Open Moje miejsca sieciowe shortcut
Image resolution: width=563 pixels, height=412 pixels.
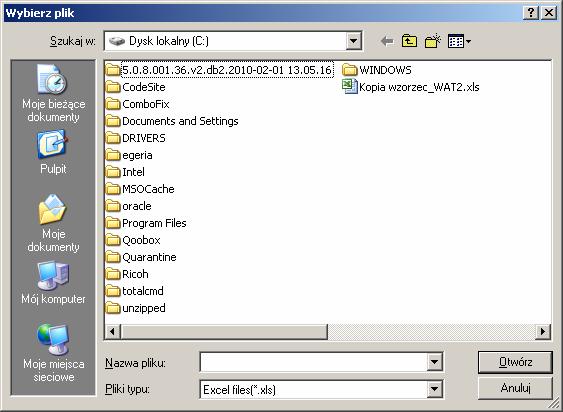point(53,353)
